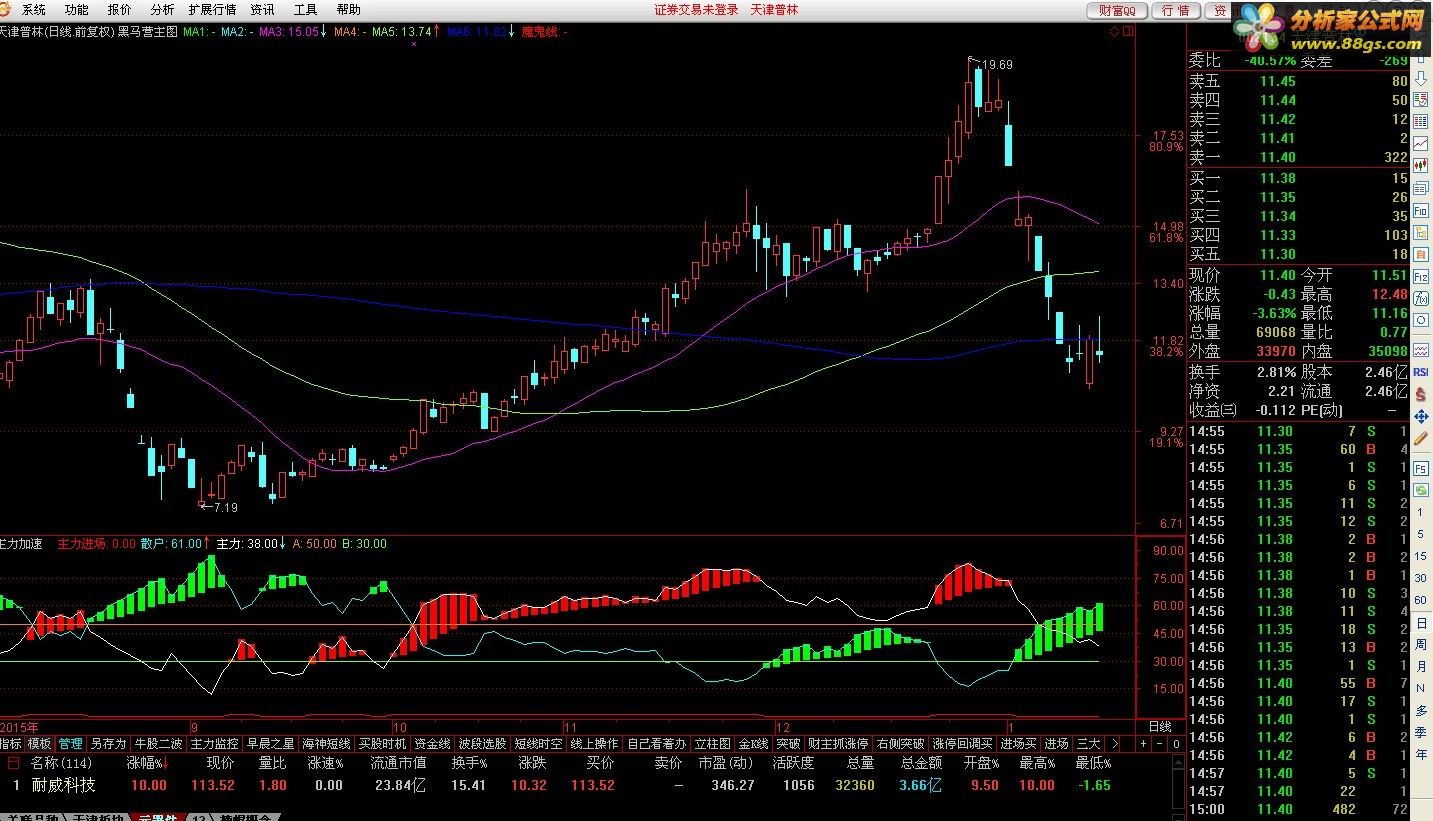Select the 财主抓涨停 indicator
The width and height of the screenshot is (1433, 821).
[838, 744]
